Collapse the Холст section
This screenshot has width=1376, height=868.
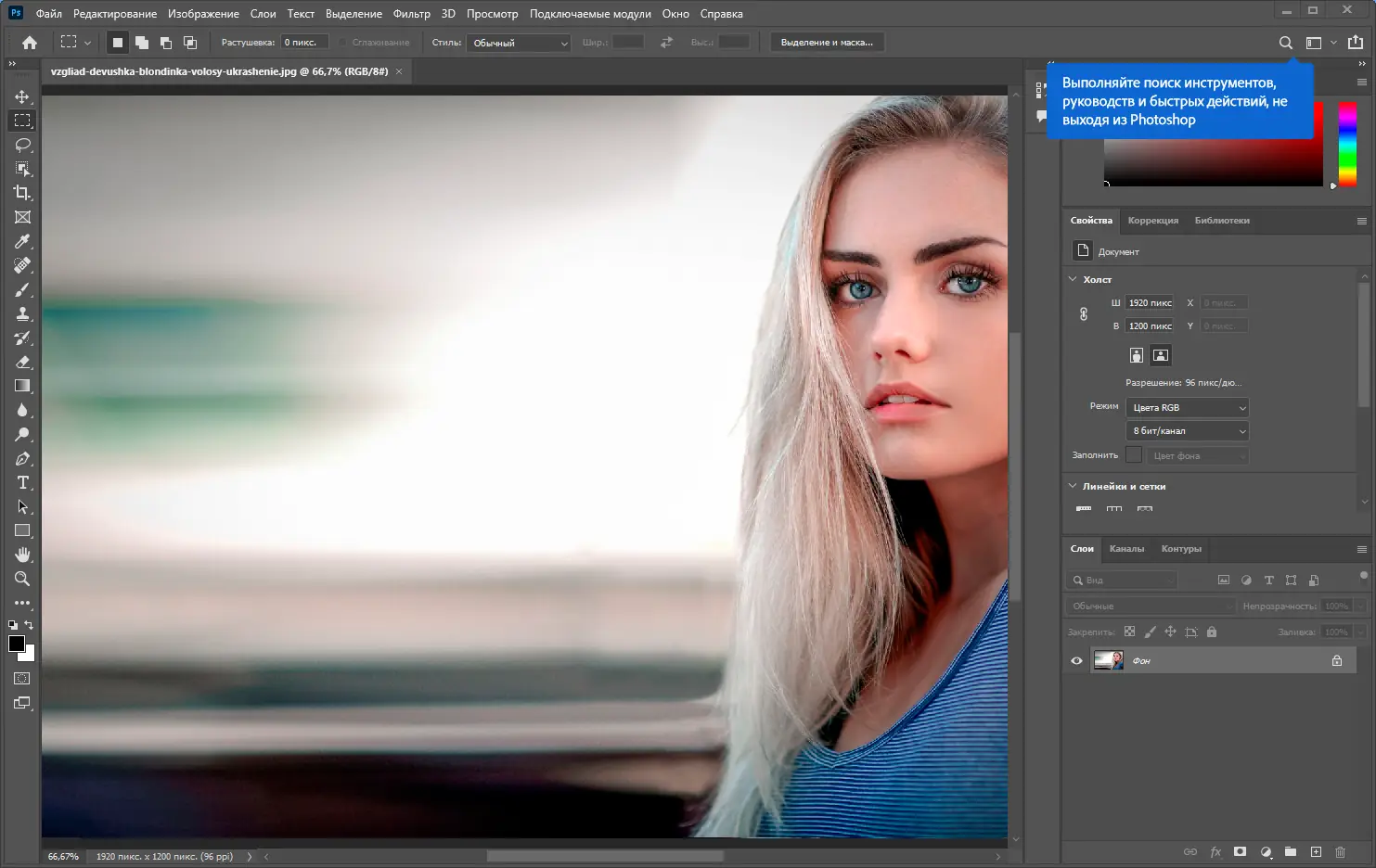tap(1073, 279)
